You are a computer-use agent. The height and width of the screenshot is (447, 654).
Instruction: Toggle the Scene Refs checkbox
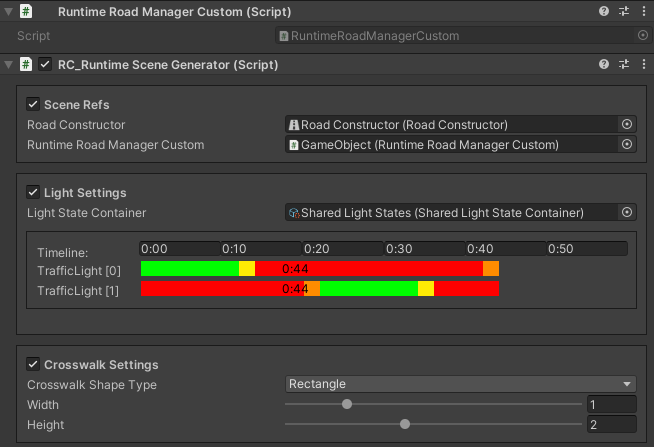(33, 104)
